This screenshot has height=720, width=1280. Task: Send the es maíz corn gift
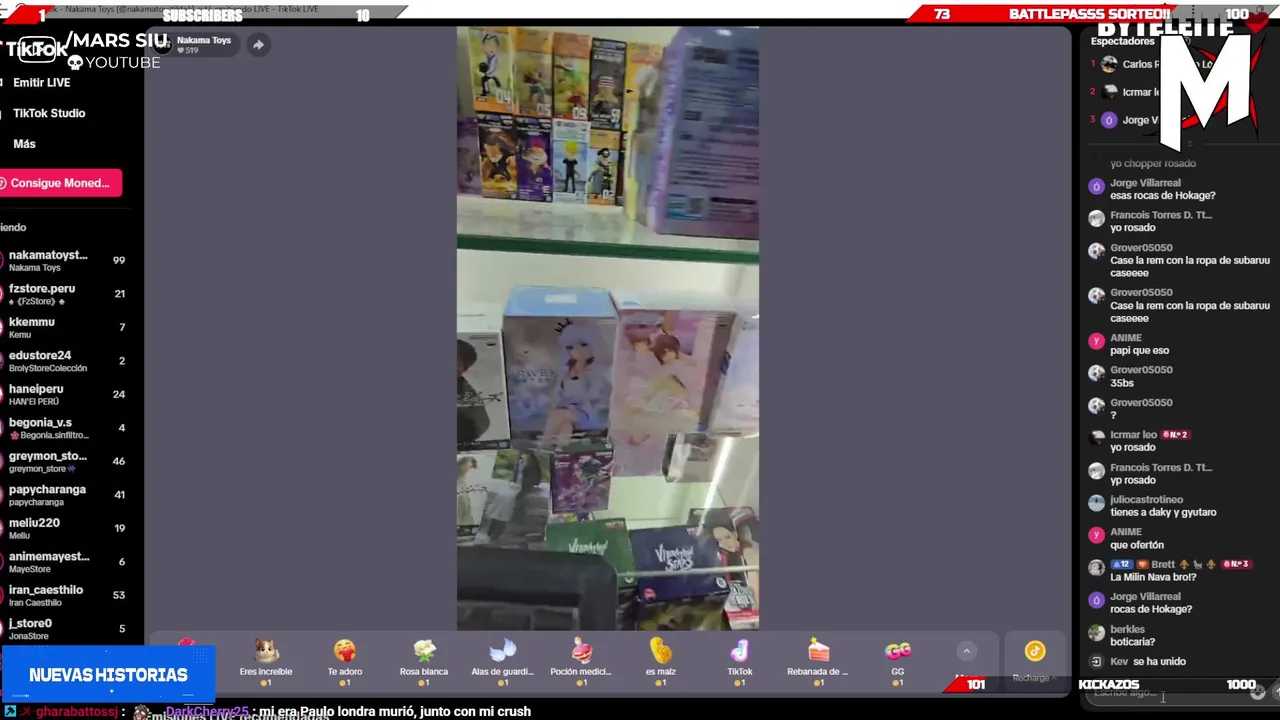coord(660,662)
